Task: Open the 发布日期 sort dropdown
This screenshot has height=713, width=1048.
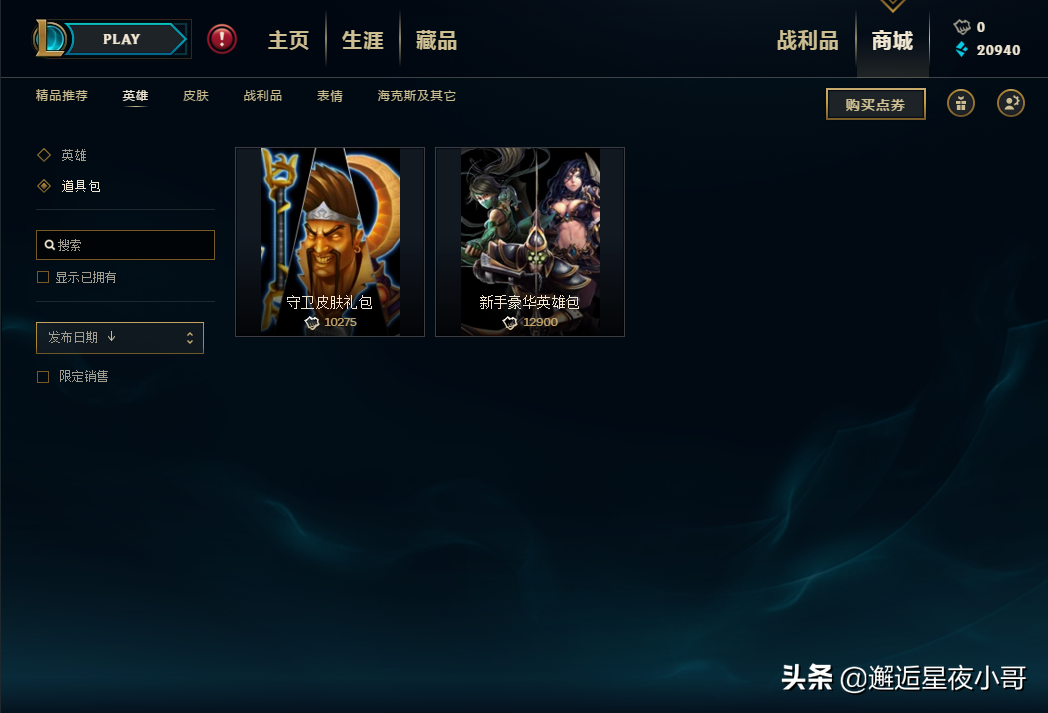Action: click(120, 338)
